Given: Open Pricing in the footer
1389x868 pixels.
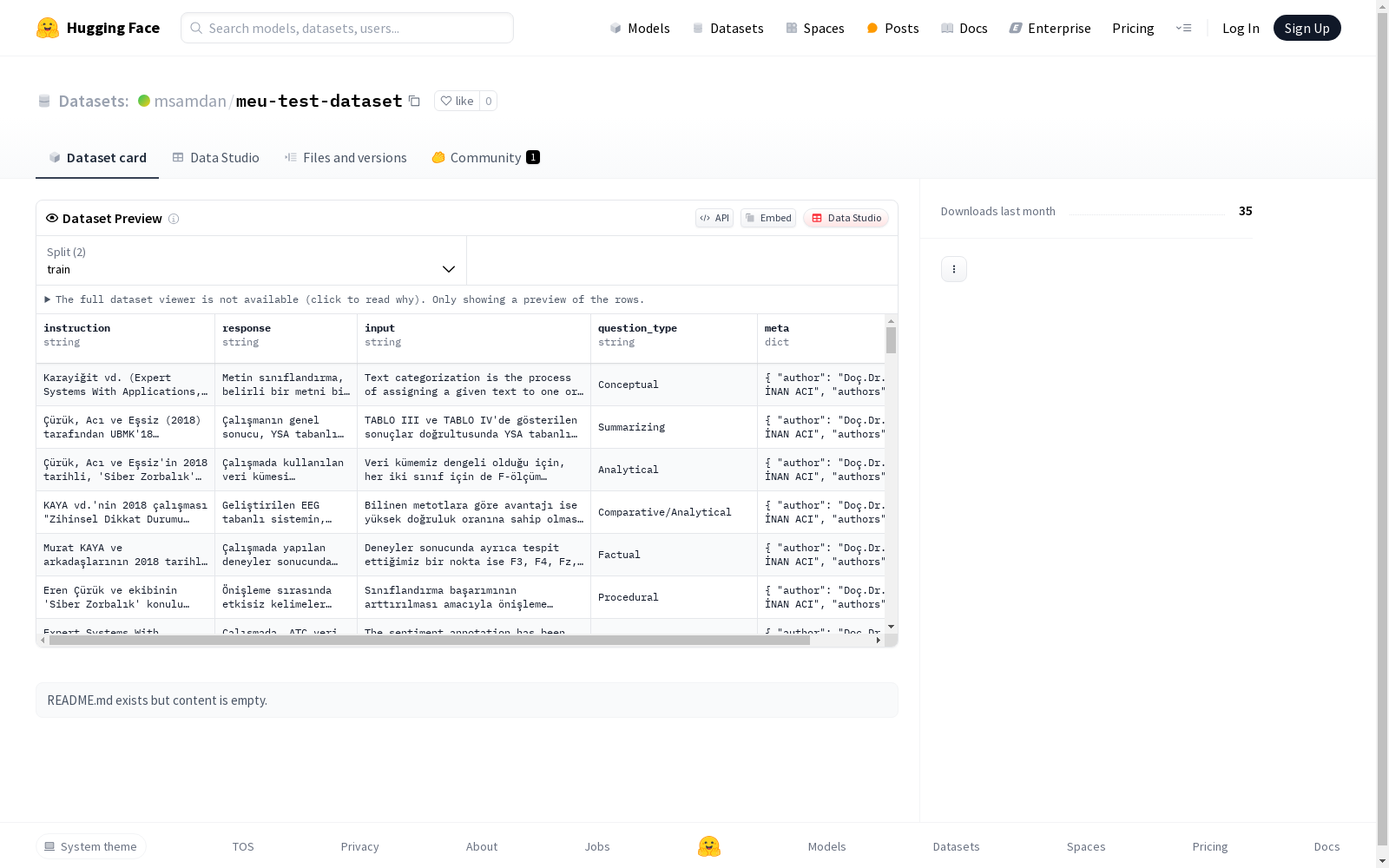Looking at the screenshot, I should (x=1210, y=846).
